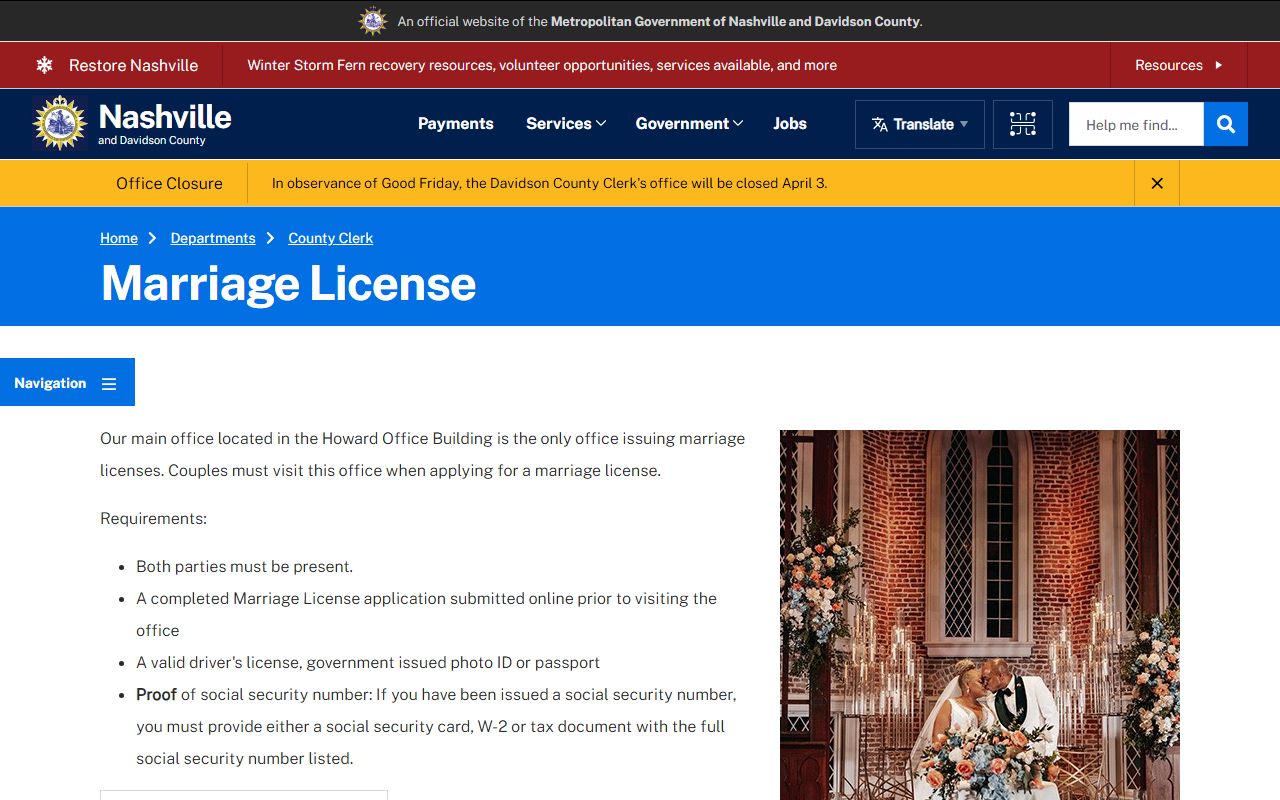Click the 'Requirements:' label
This screenshot has width=1280, height=800.
153,518
